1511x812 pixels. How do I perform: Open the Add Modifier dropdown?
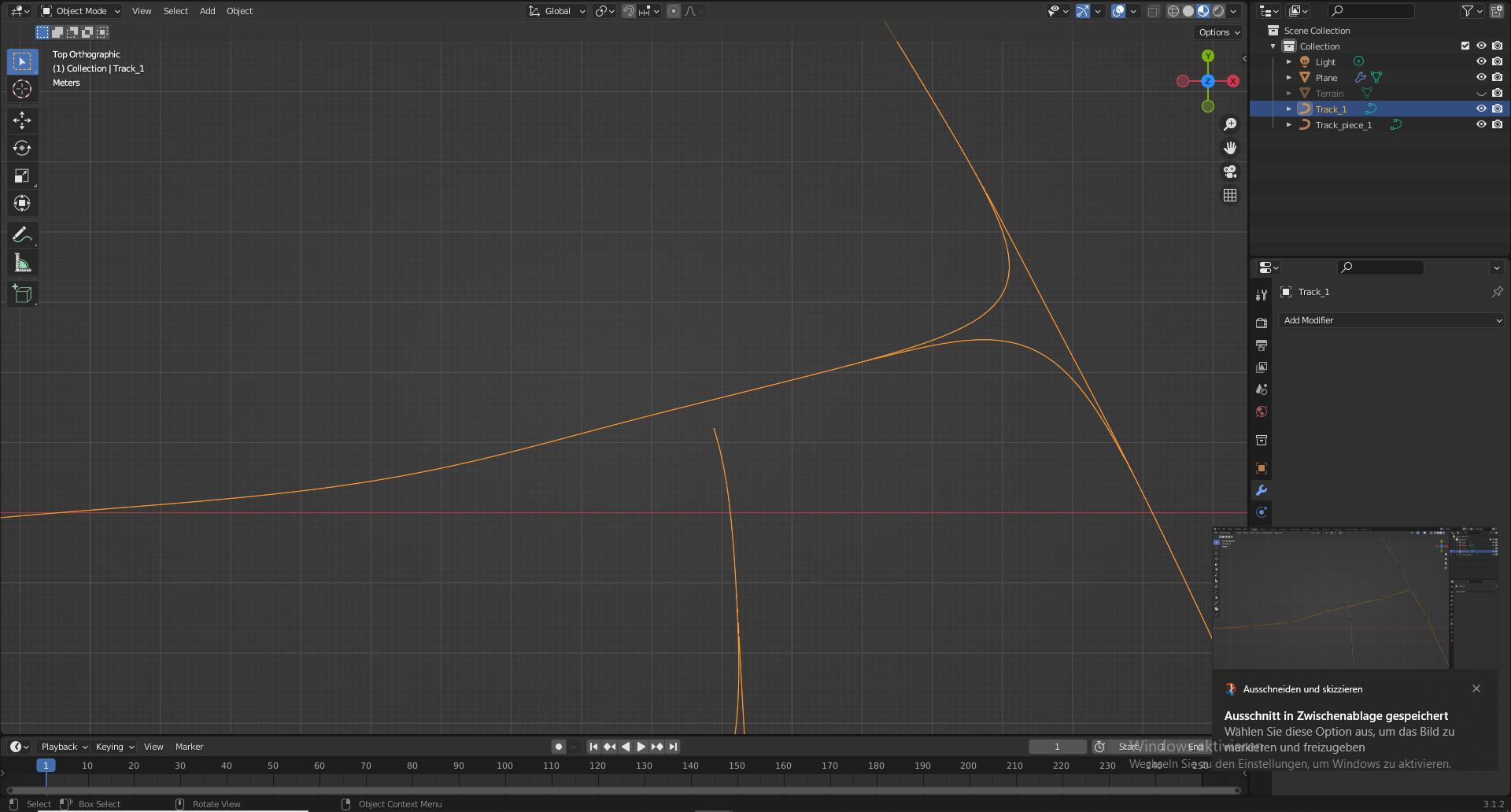[x=1391, y=320]
